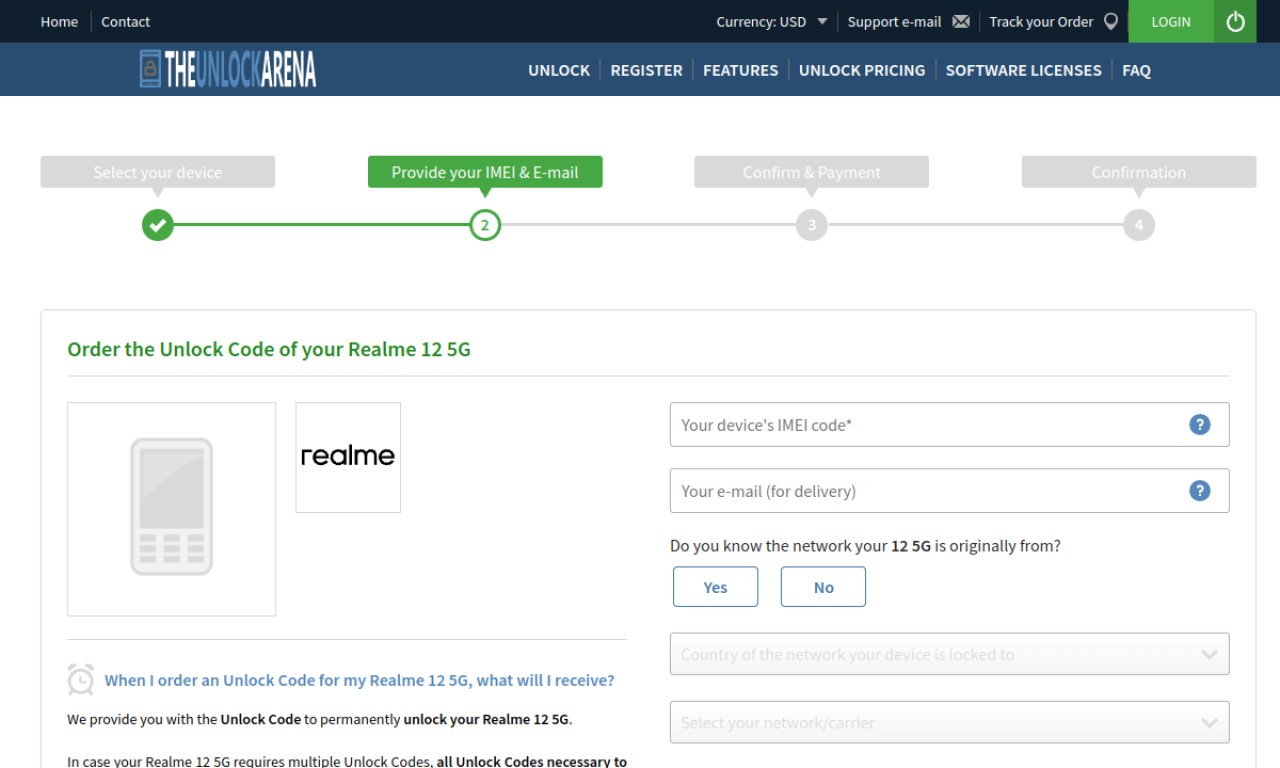Click the alarm clock icon beside the FAQ question

(81, 680)
